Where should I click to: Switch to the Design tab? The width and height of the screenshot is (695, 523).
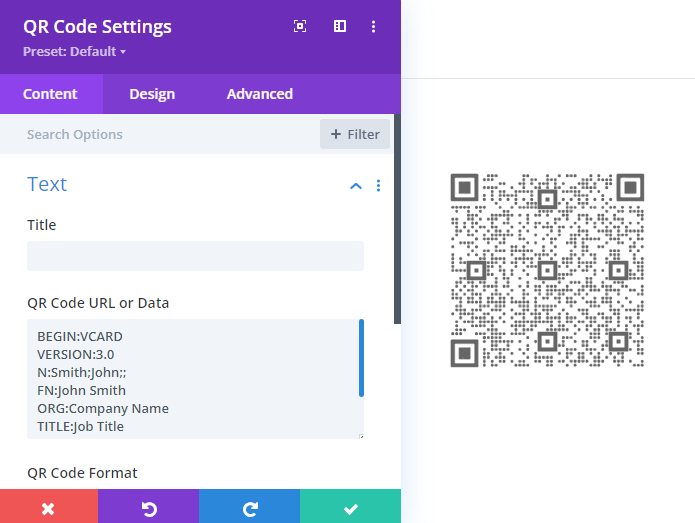pyautogui.click(x=152, y=94)
